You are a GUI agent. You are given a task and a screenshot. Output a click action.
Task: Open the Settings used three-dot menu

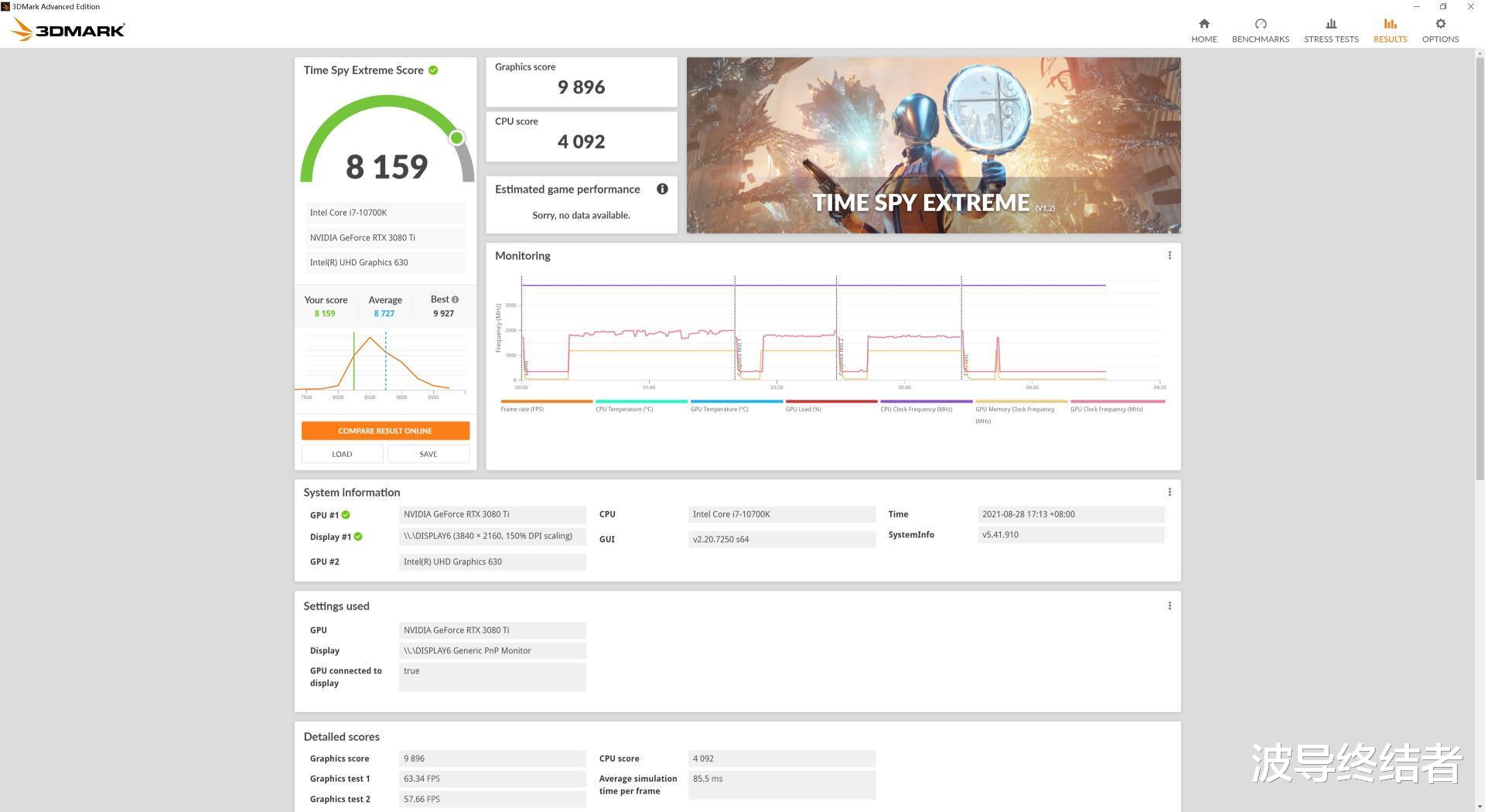[x=1169, y=606]
